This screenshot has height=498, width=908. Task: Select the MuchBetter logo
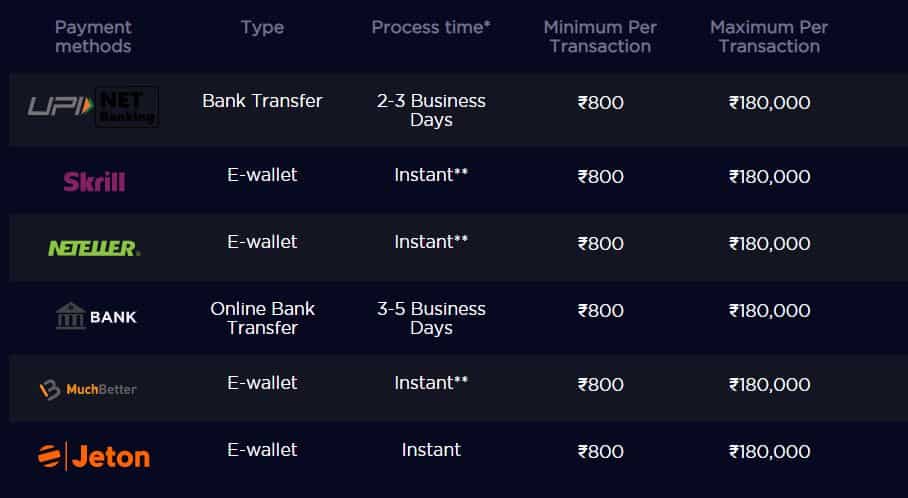(x=88, y=390)
